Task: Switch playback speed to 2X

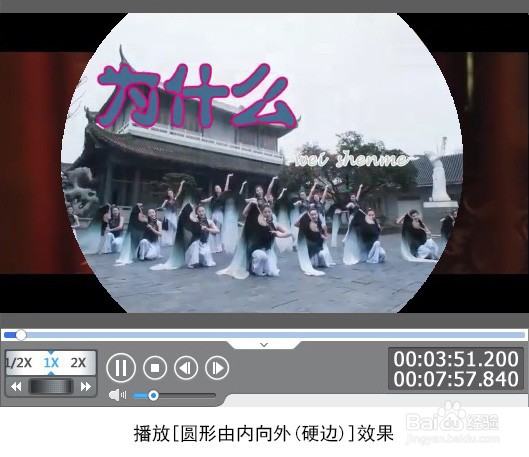Action: [x=78, y=363]
